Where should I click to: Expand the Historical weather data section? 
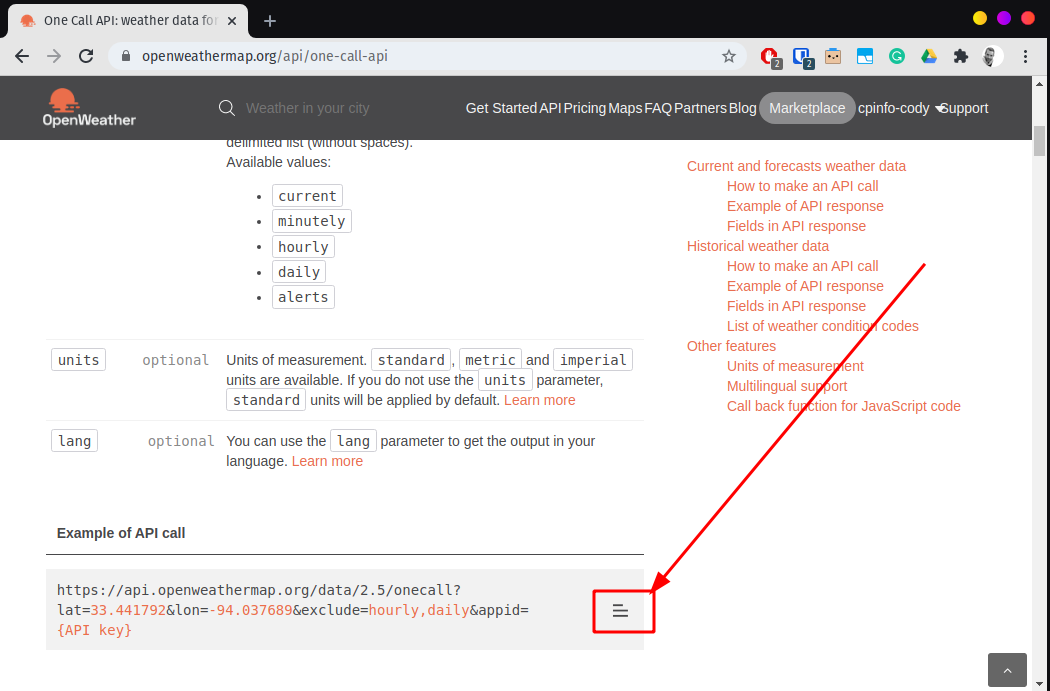758,245
